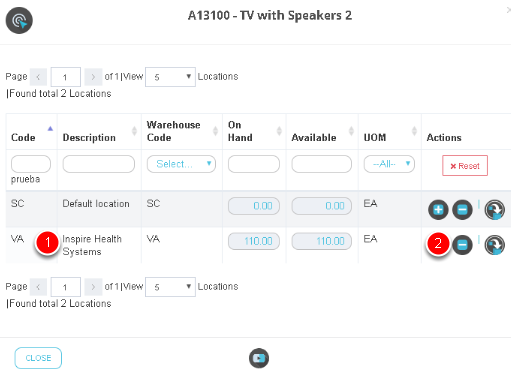
Task: Click the transfer icon in SC row
Action: coord(494,210)
